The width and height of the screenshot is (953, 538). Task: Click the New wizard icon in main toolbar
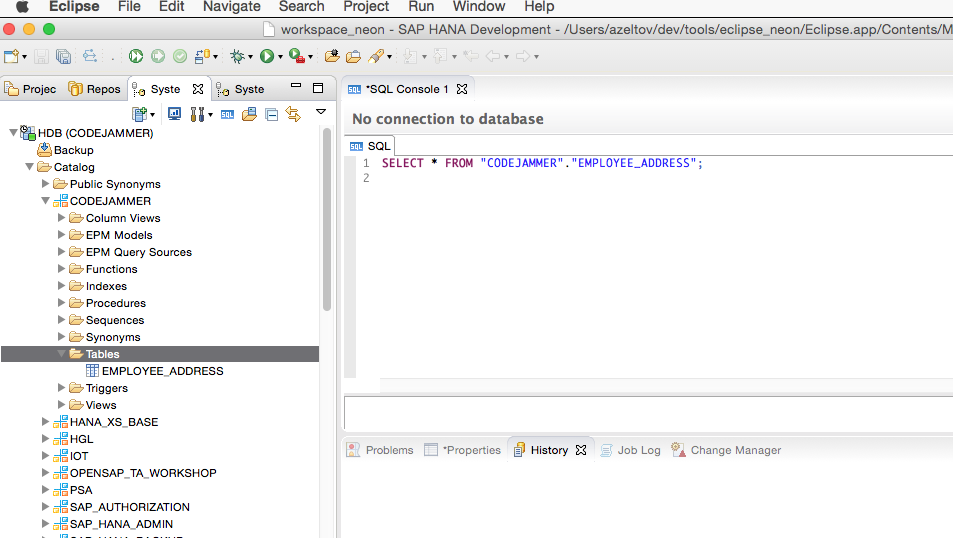click(11, 57)
